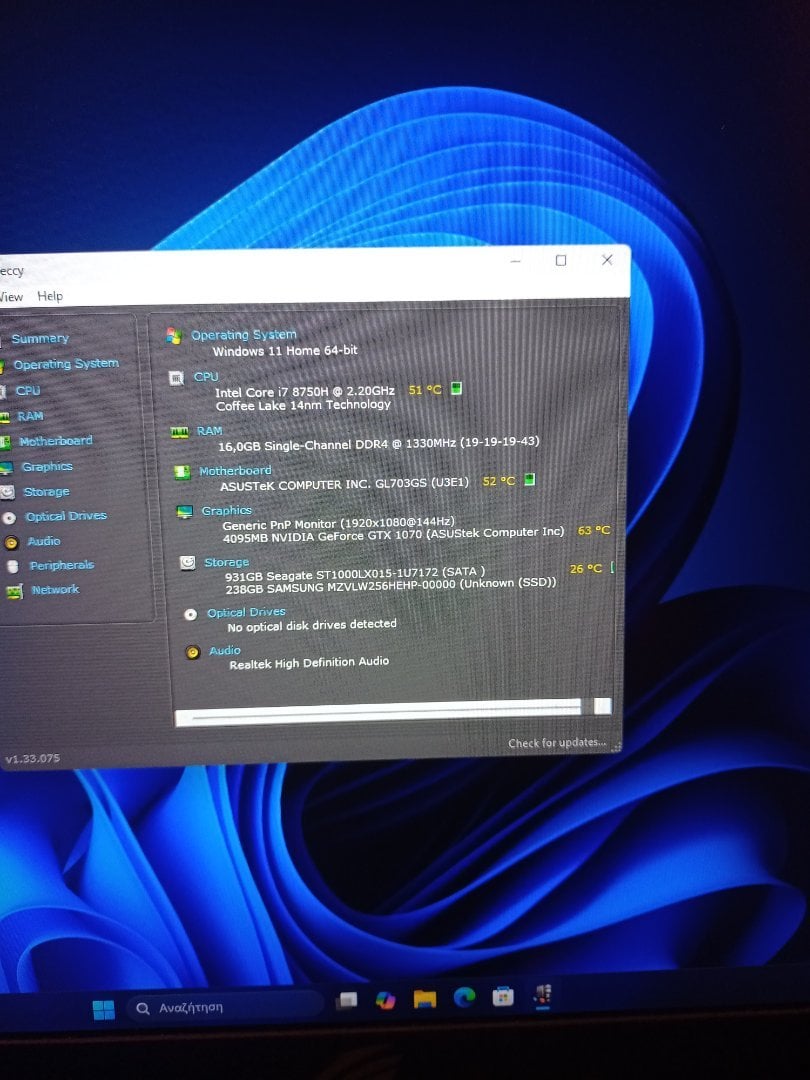This screenshot has width=810, height=1080.
Task: Click the horizontal scrollbar at pane bottom
Action: tap(379, 712)
